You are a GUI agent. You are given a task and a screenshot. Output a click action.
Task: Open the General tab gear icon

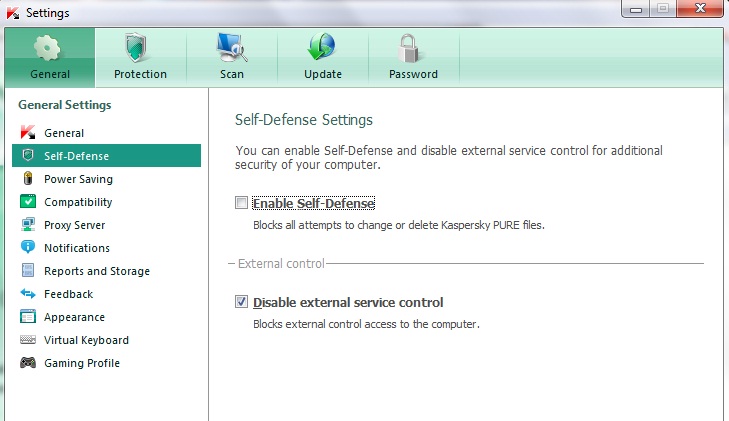[x=47, y=48]
